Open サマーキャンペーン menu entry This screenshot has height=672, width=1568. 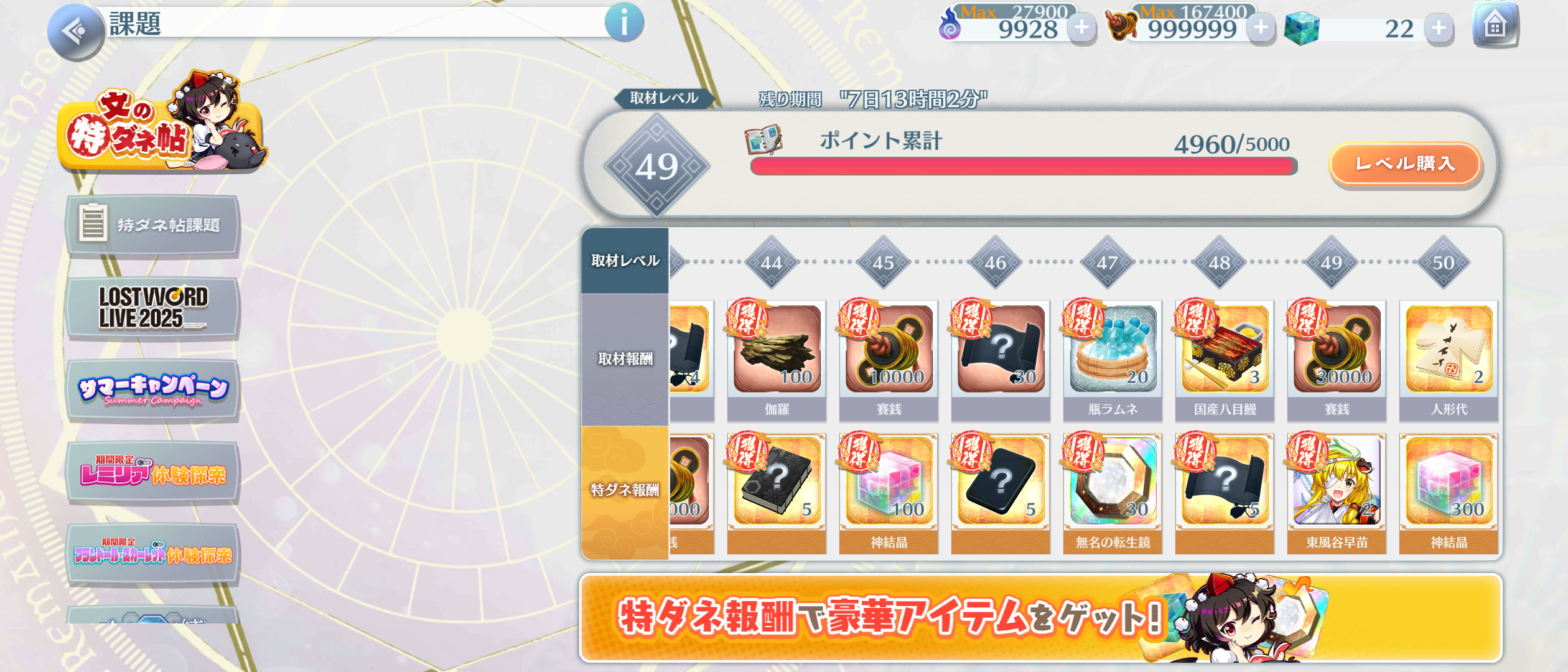pyautogui.click(x=152, y=390)
